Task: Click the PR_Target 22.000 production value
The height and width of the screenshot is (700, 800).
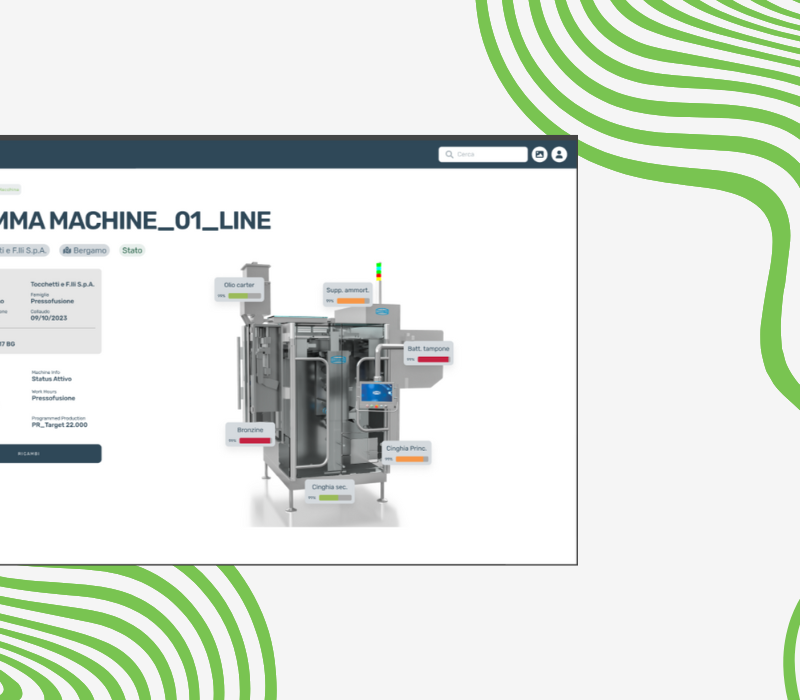Action: coord(59,425)
